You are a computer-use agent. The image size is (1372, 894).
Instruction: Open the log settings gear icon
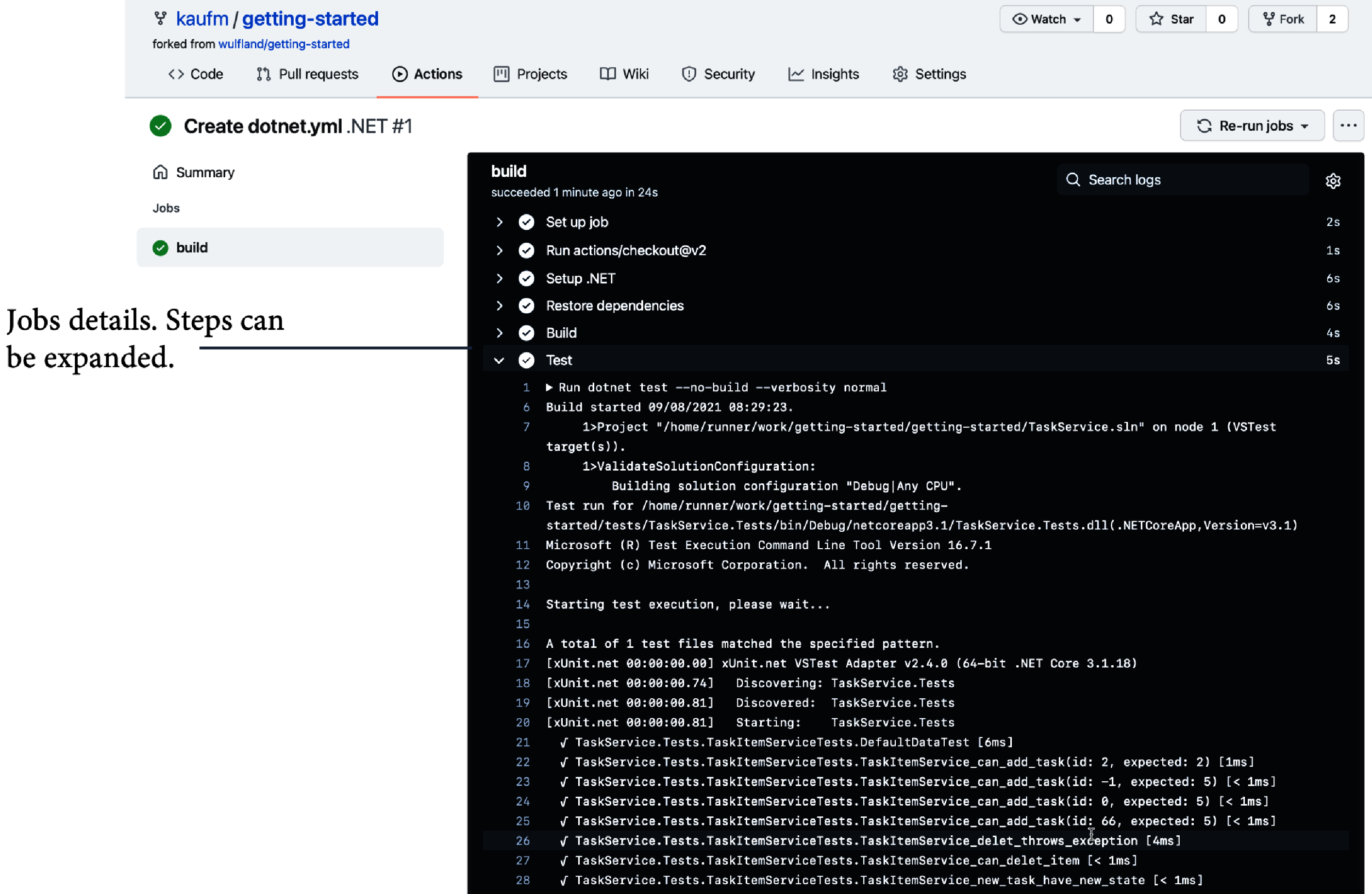pos(1333,181)
